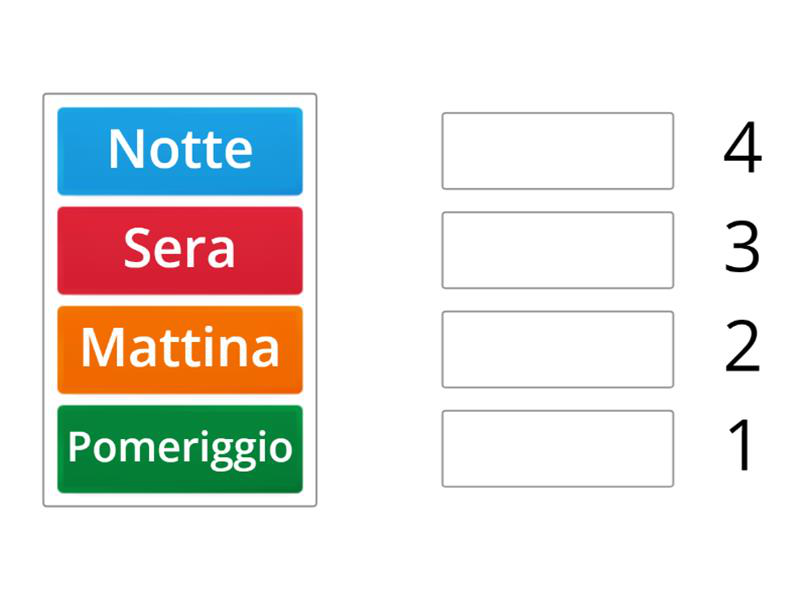800x600 pixels.
Task: Pick the blue colored card
Action: pos(180,151)
